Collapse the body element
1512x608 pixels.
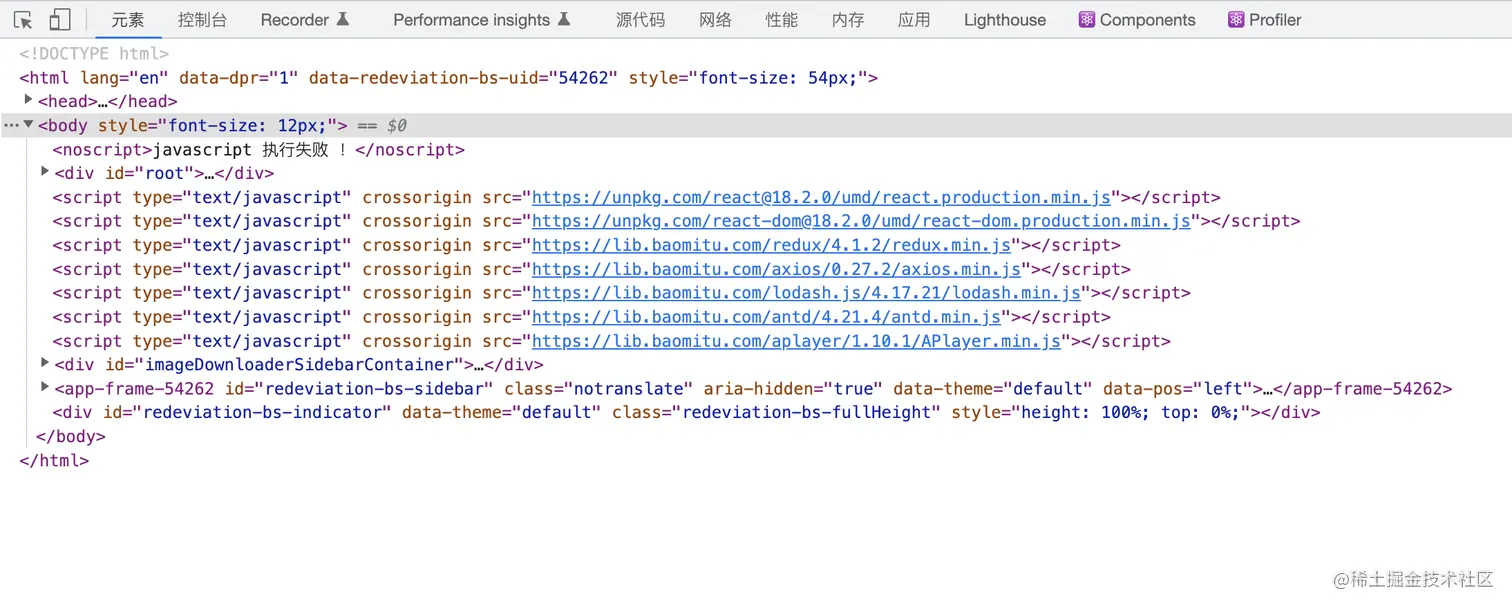coord(28,125)
